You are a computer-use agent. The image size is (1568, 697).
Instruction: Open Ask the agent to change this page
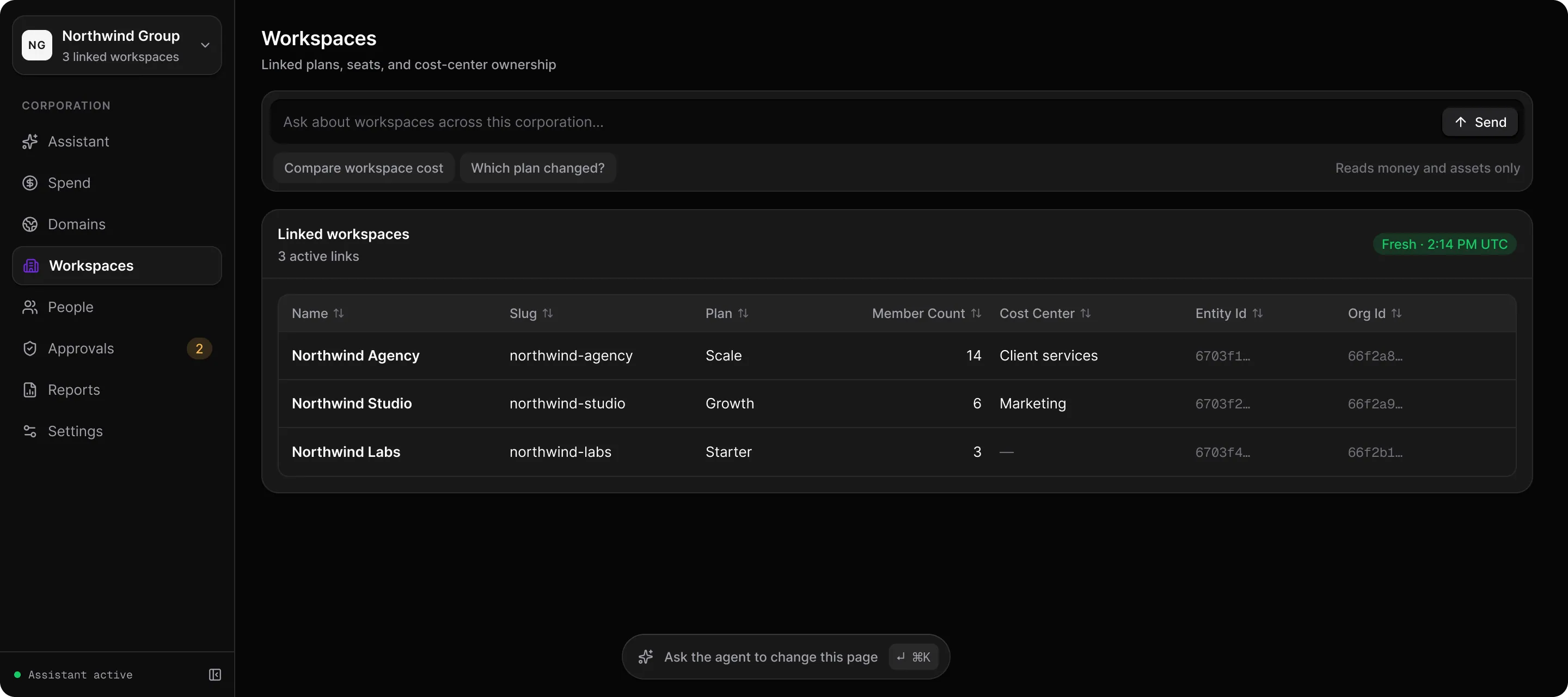tap(786, 657)
